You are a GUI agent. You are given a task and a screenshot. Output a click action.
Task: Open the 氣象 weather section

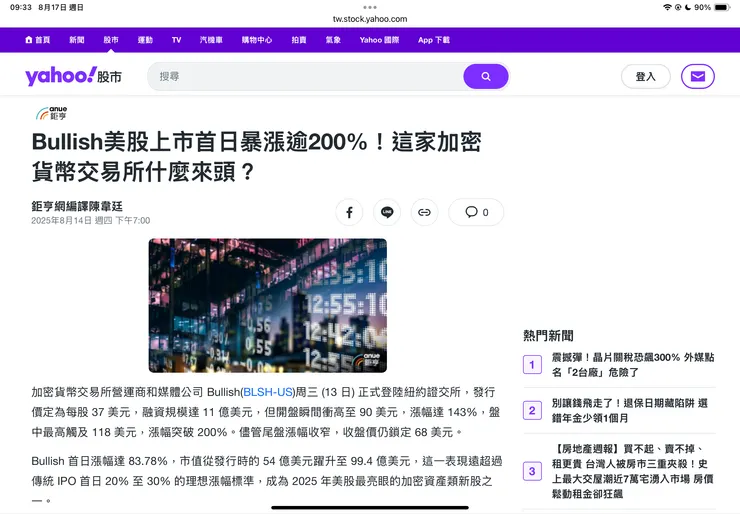[333, 40]
